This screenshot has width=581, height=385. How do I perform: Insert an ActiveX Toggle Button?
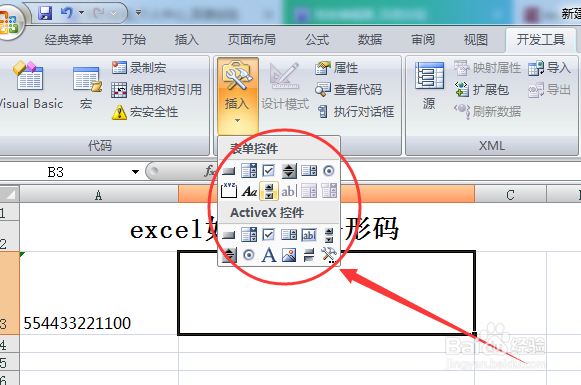(309, 255)
